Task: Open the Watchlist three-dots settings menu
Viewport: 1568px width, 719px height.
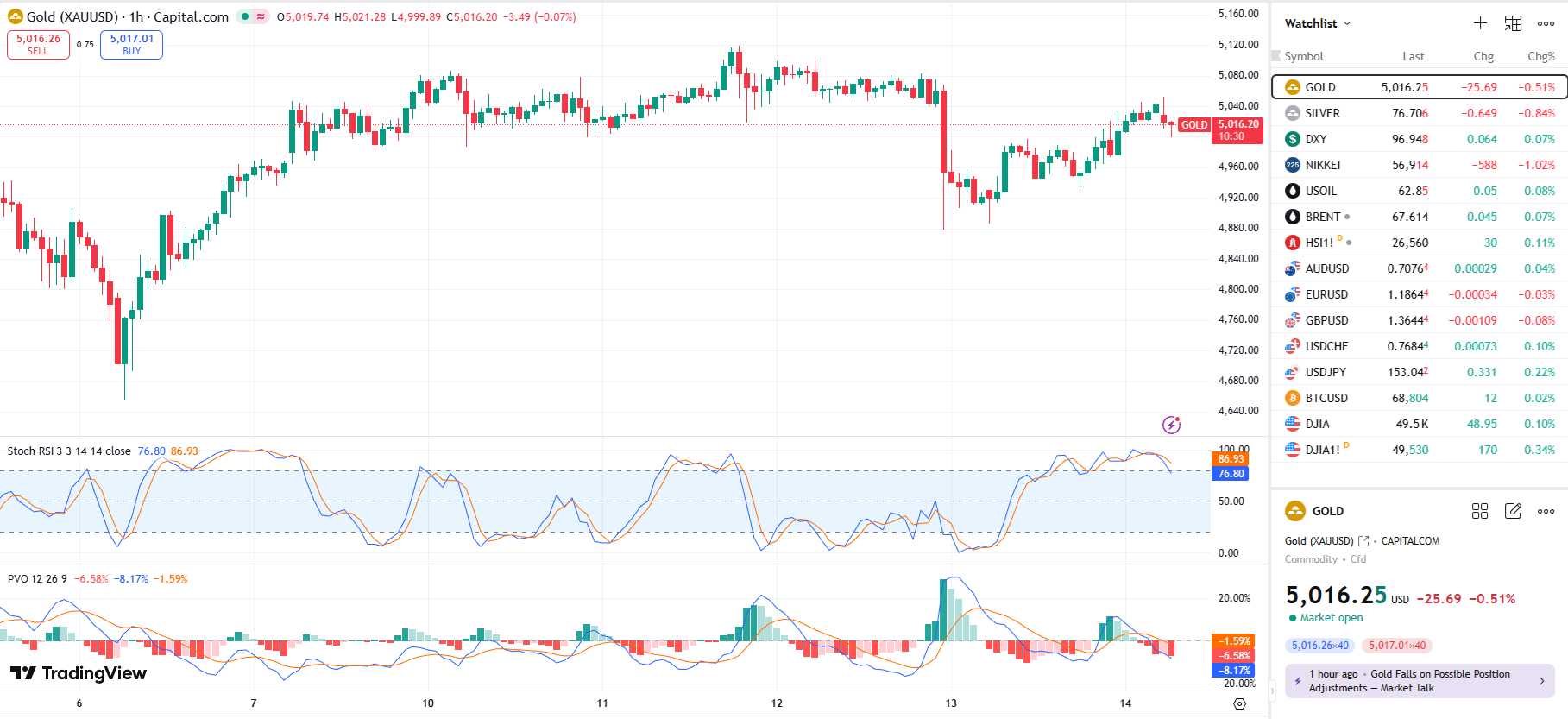Action: [x=1546, y=23]
